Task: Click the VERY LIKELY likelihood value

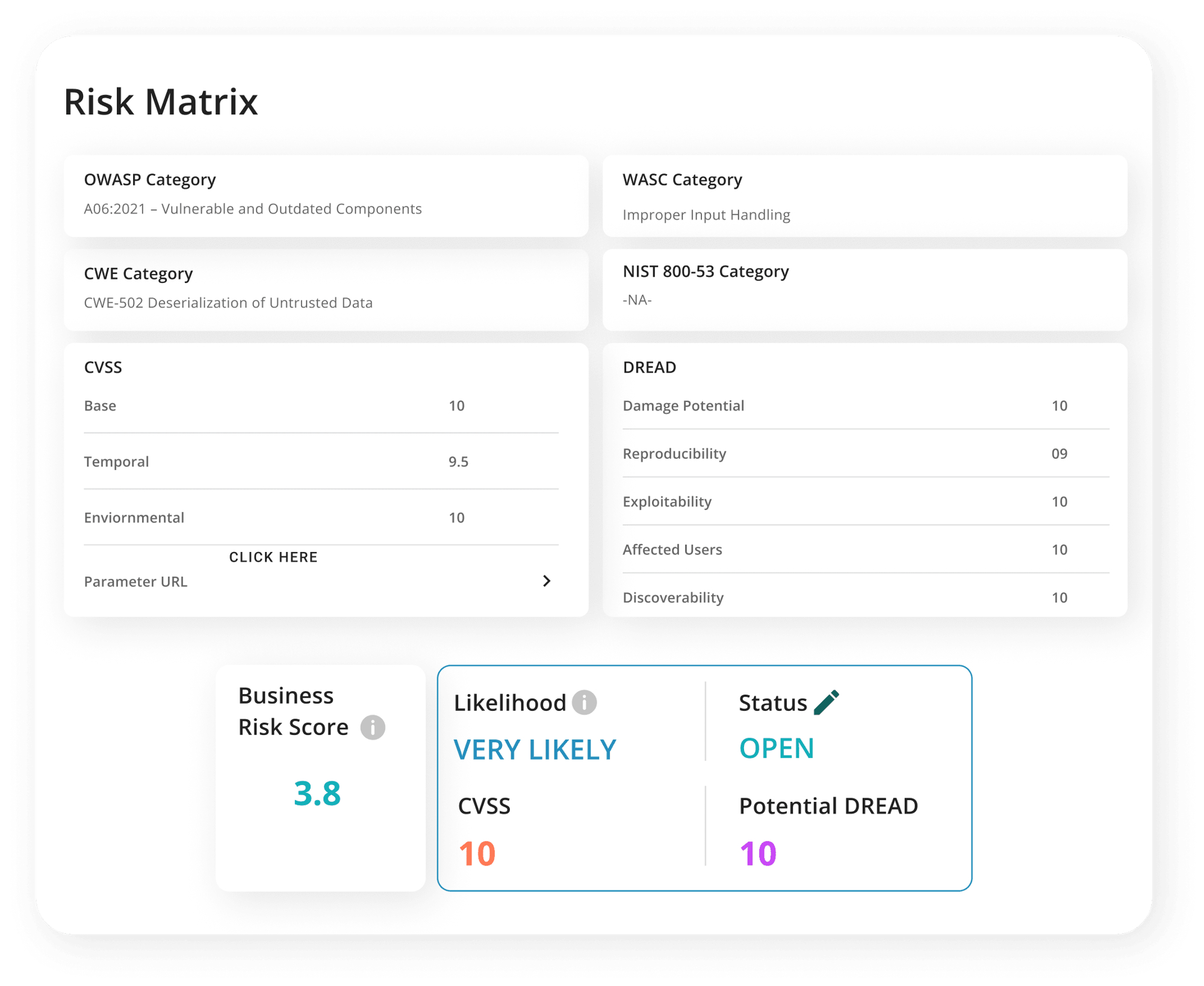Action: pos(535,749)
